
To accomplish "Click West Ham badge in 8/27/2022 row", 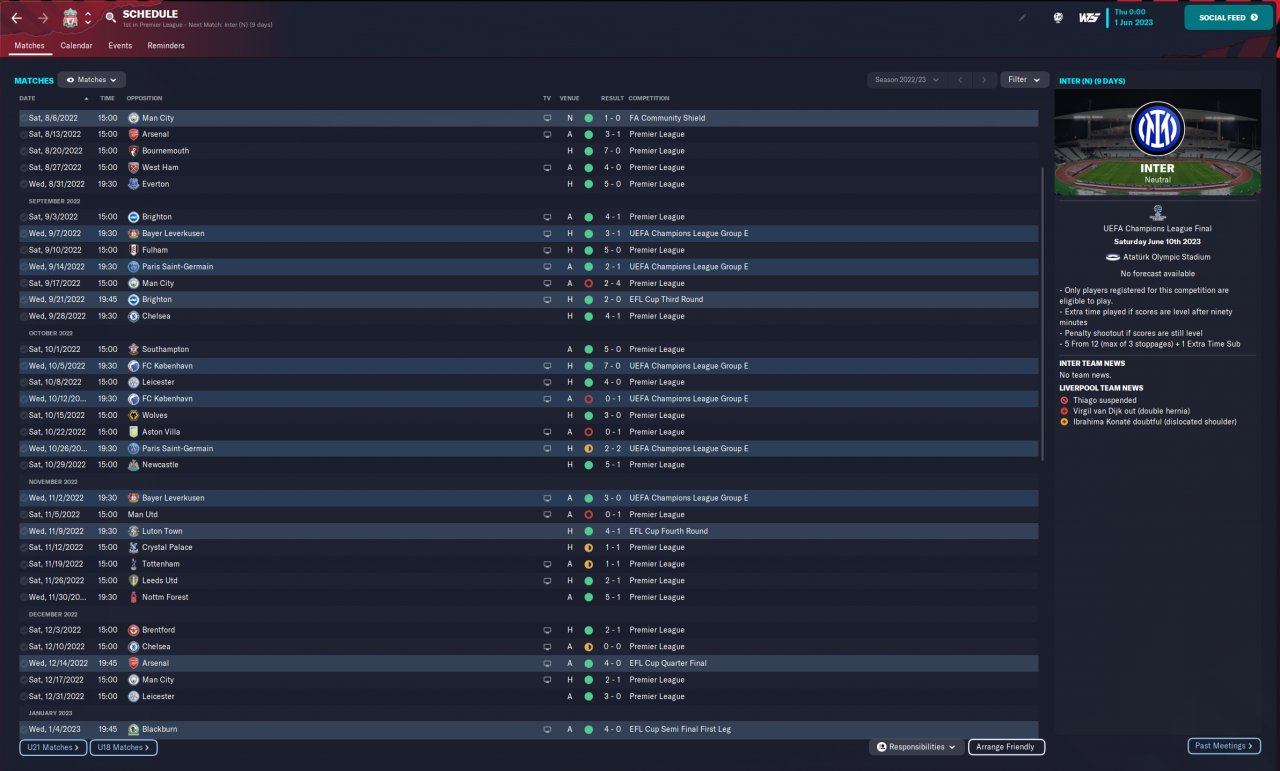I will [133, 167].
